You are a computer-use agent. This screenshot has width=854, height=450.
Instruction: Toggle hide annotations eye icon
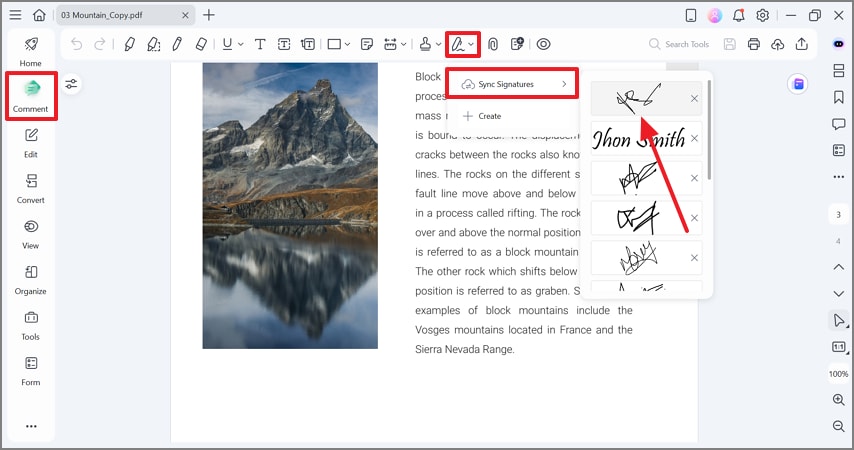tap(544, 44)
